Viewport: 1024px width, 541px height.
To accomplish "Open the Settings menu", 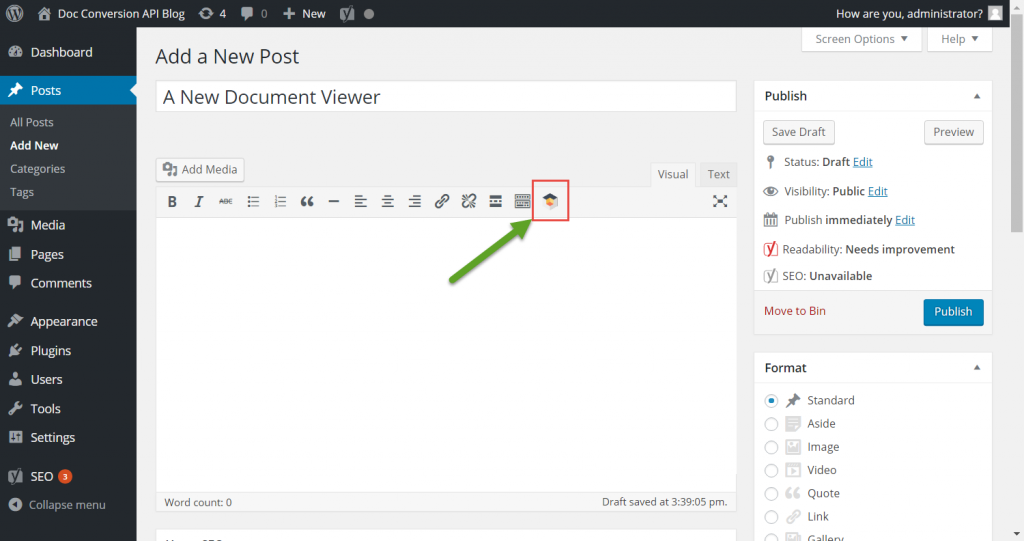I will point(68,438).
